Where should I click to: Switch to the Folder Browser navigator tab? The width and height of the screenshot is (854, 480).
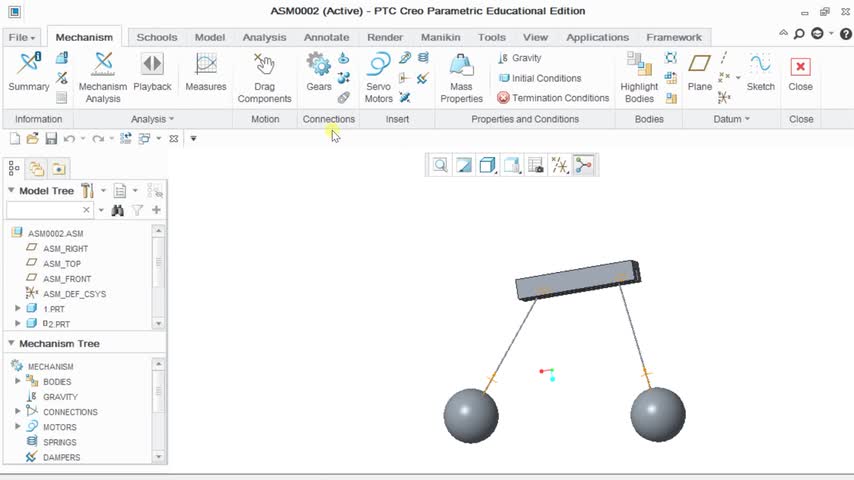tap(36, 169)
